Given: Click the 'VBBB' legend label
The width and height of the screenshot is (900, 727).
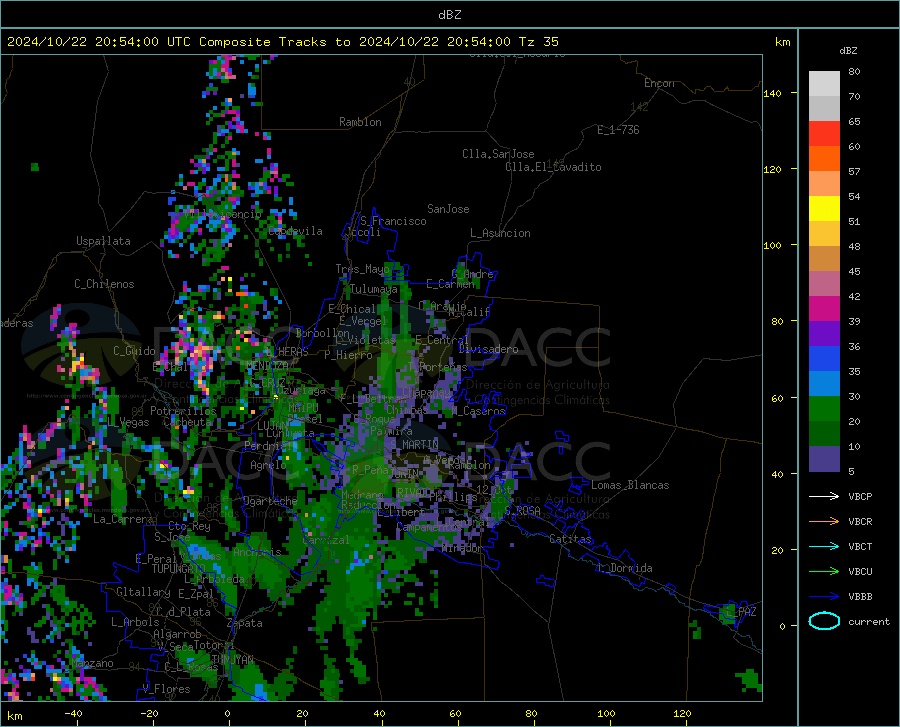Looking at the screenshot, I should coord(860,596).
